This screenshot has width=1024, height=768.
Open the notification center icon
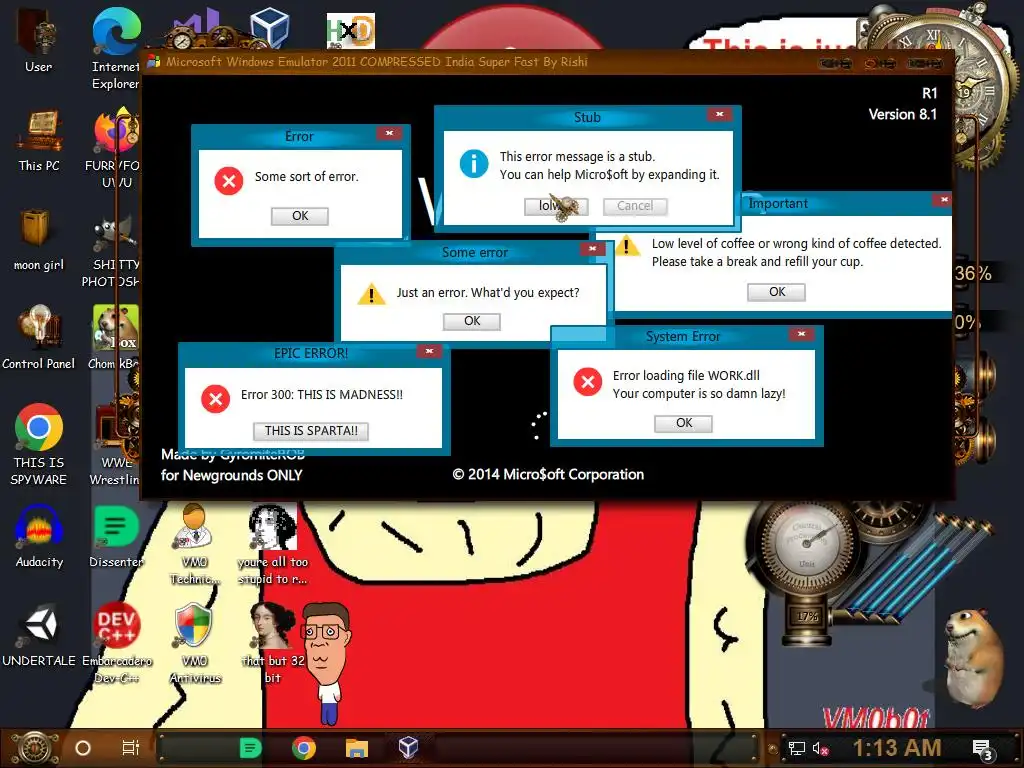(983, 750)
